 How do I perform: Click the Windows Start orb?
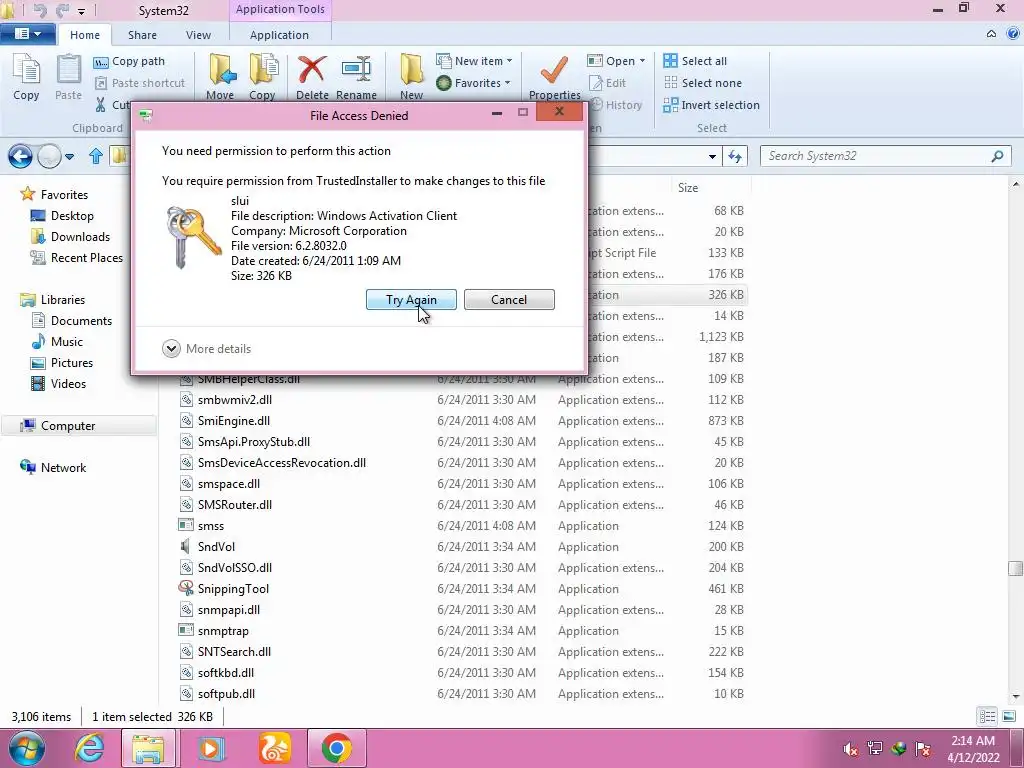[x=26, y=748]
